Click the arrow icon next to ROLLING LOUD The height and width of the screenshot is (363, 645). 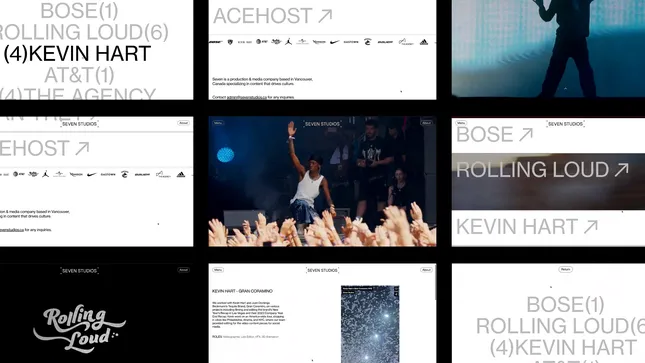(x=622, y=170)
